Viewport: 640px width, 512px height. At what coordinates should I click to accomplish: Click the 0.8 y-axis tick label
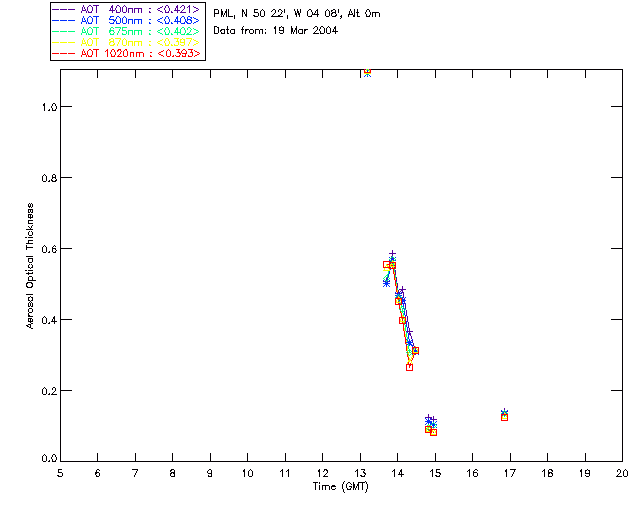pos(48,178)
